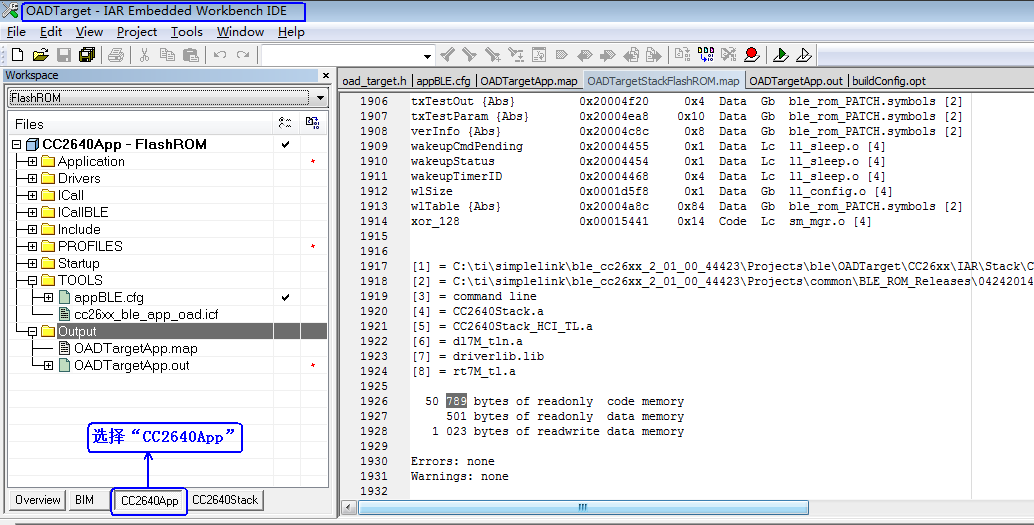Open the toolbar quick search dropdown arrow

click(x=427, y=55)
